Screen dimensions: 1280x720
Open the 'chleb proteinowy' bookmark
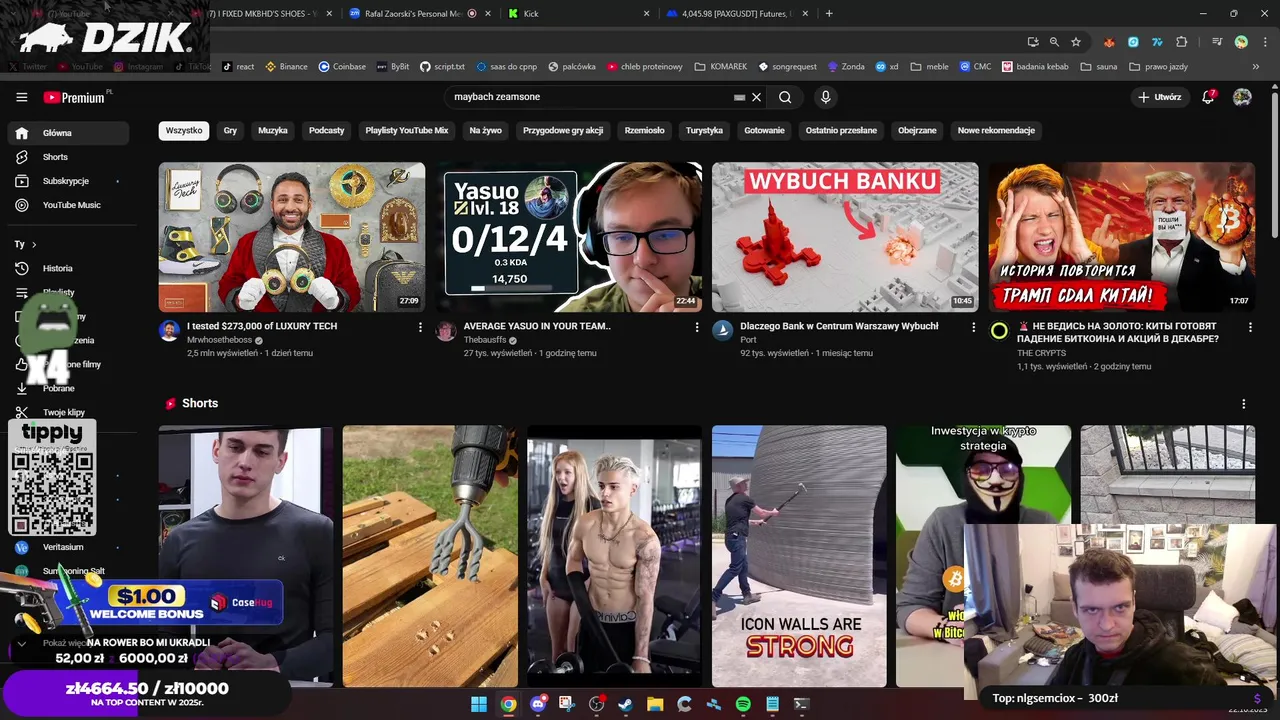point(644,67)
